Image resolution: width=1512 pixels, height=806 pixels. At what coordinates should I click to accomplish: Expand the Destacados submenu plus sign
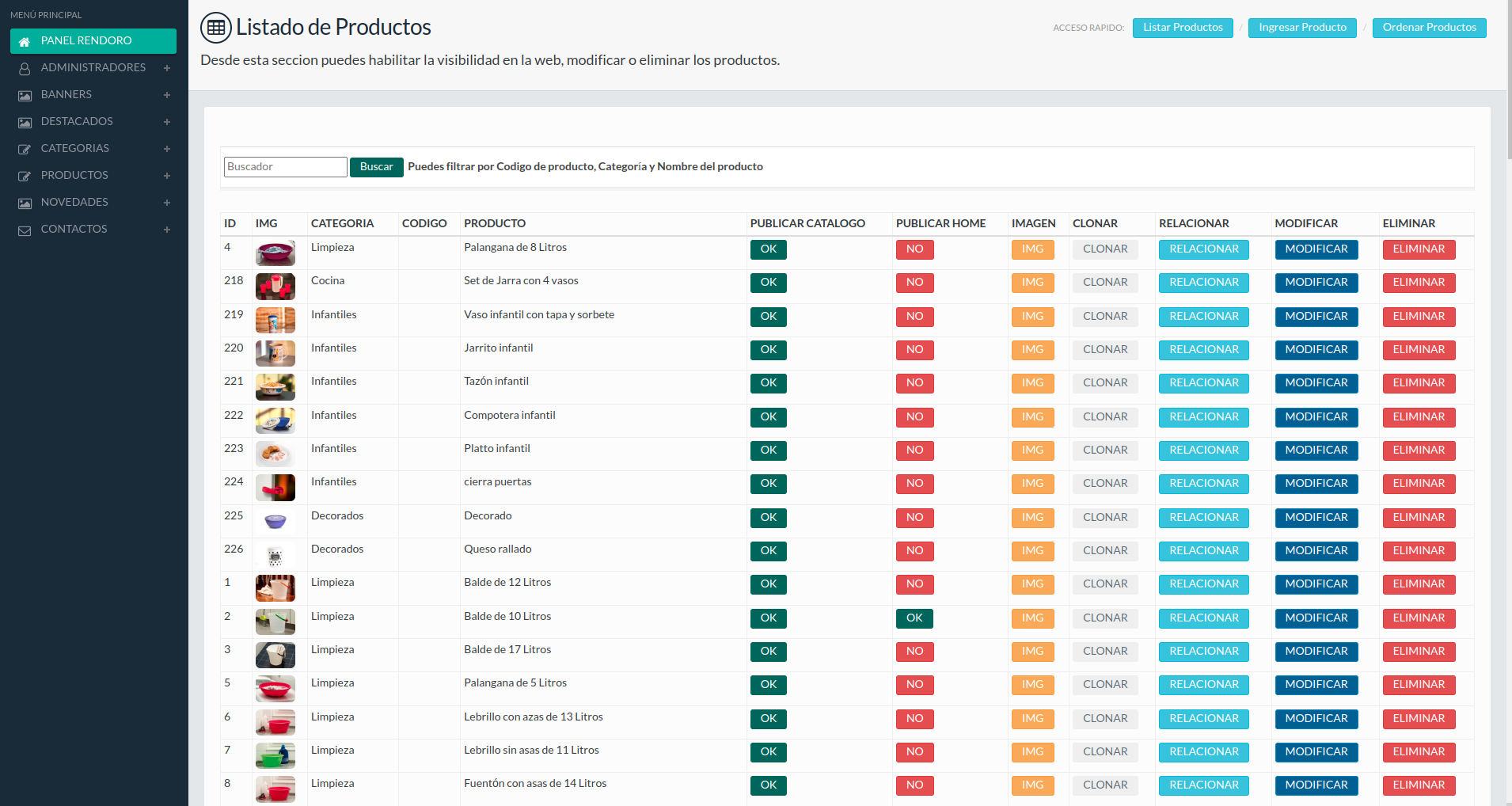pyautogui.click(x=167, y=122)
